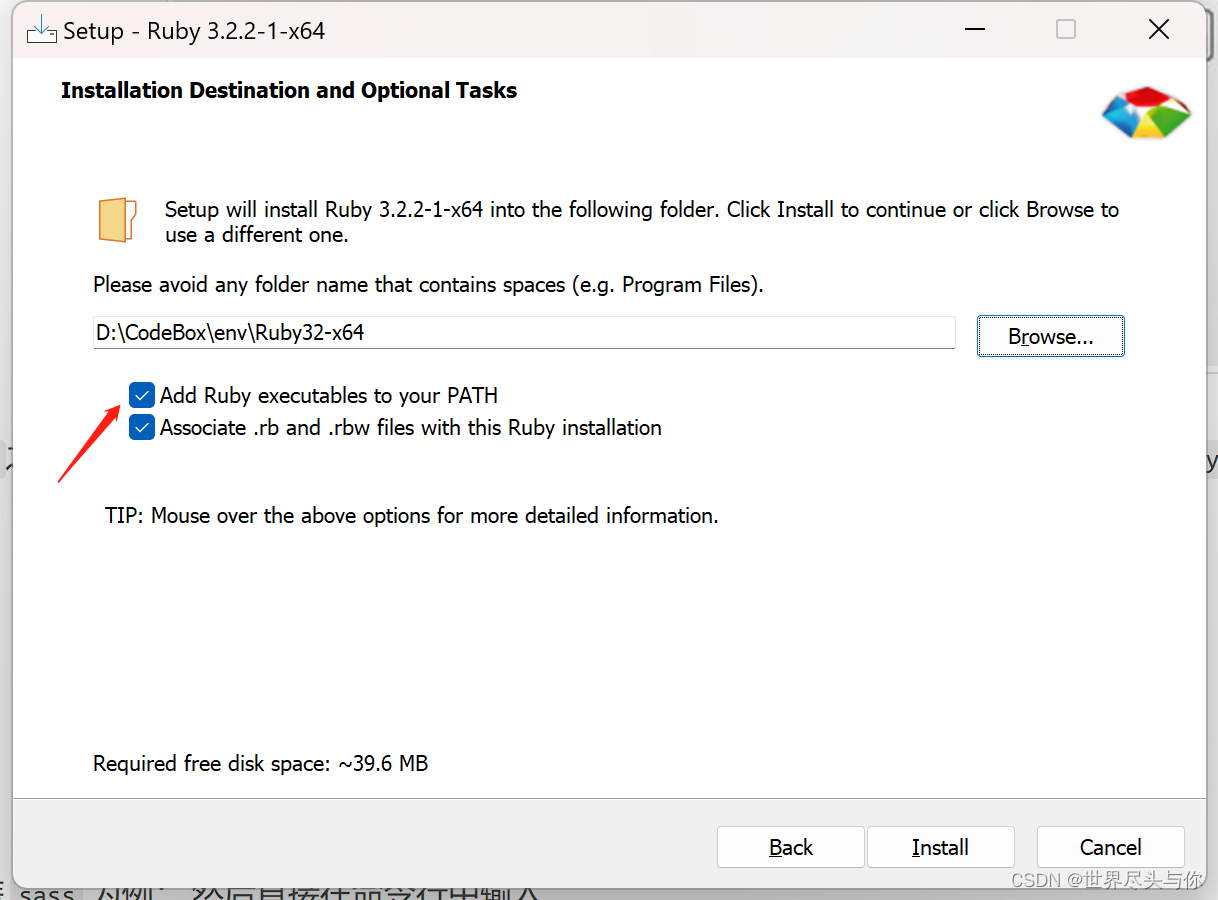Viewport: 1218px width, 900px height.
Task: Click 'Setup will install Ruby 3.2.2-1-x64' description text
Action: click(642, 222)
